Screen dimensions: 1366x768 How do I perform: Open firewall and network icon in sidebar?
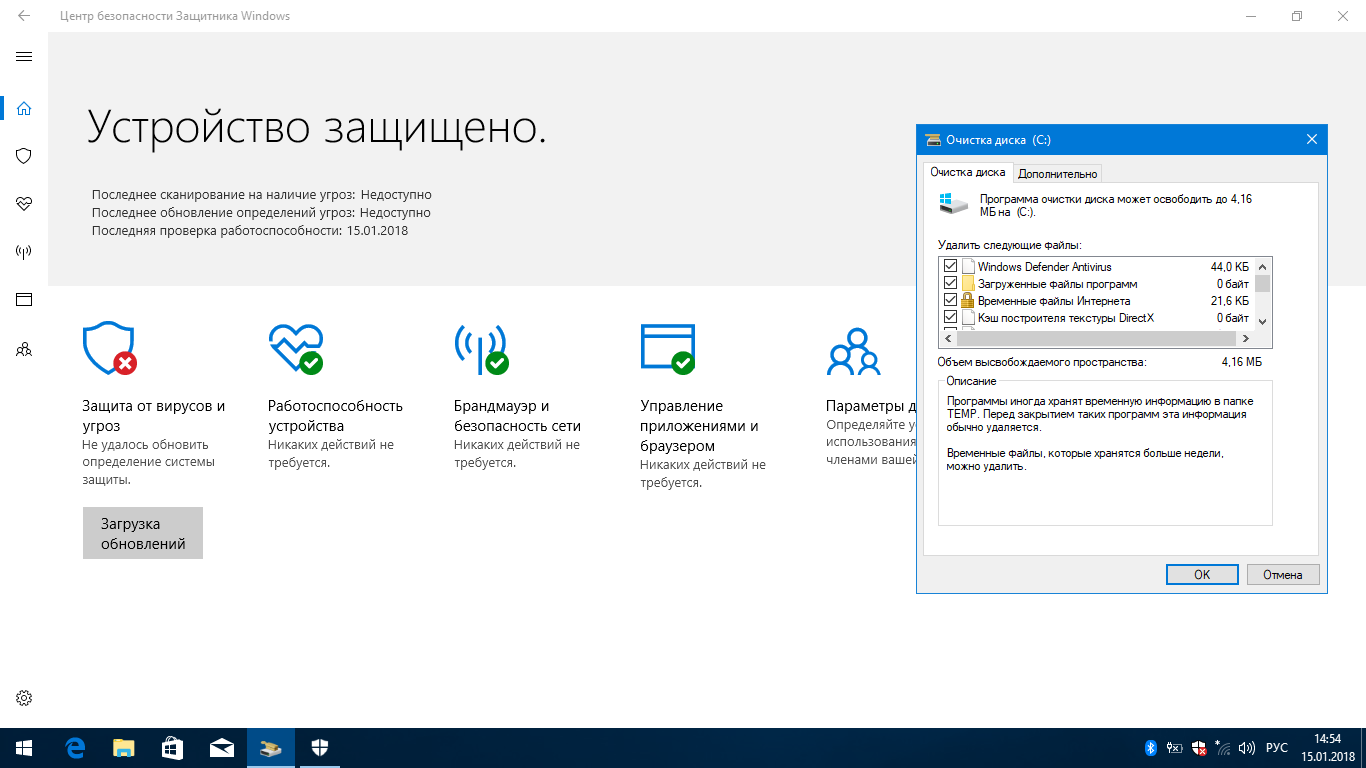[x=24, y=252]
